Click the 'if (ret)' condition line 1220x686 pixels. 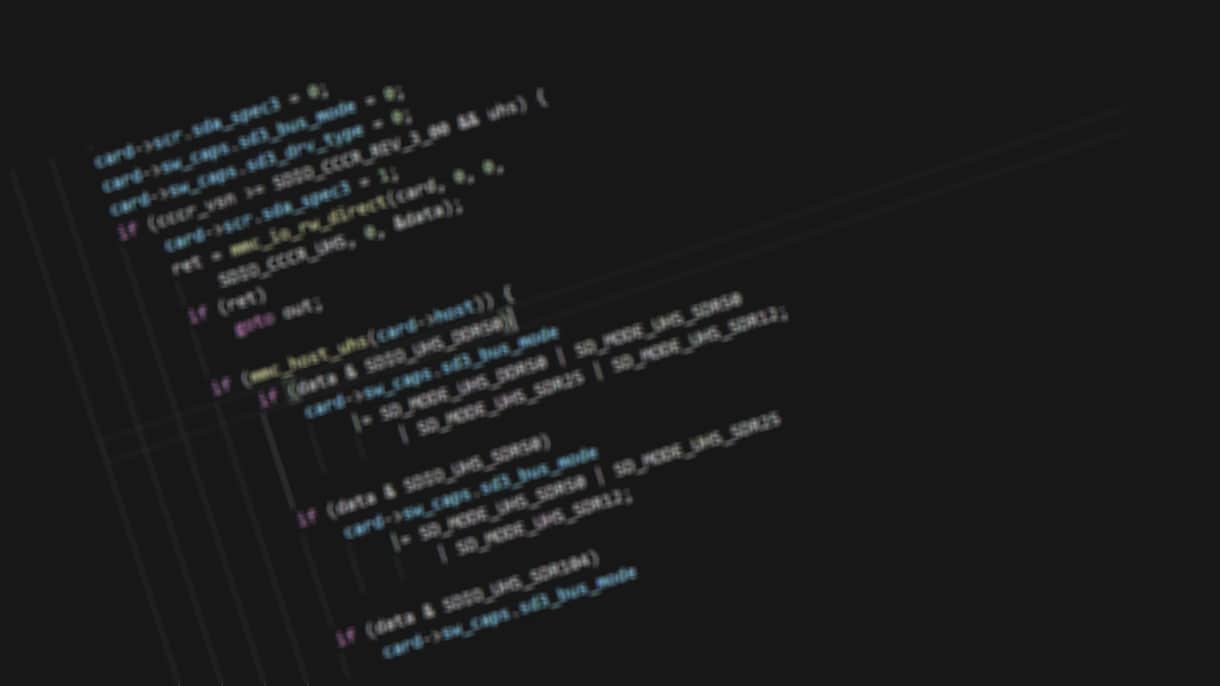click(x=227, y=304)
